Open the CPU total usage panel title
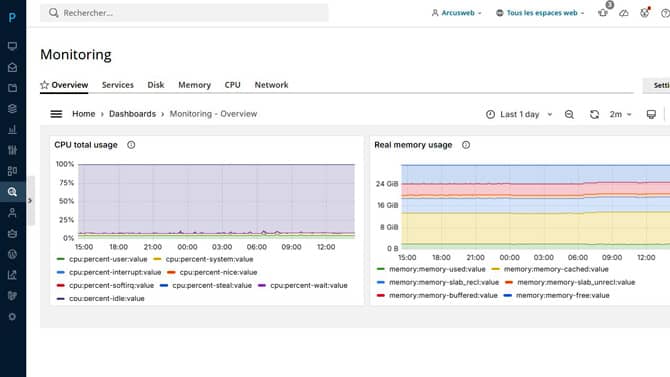The width and height of the screenshot is (670, 377). pyautogui.click(x=86, y=145)
